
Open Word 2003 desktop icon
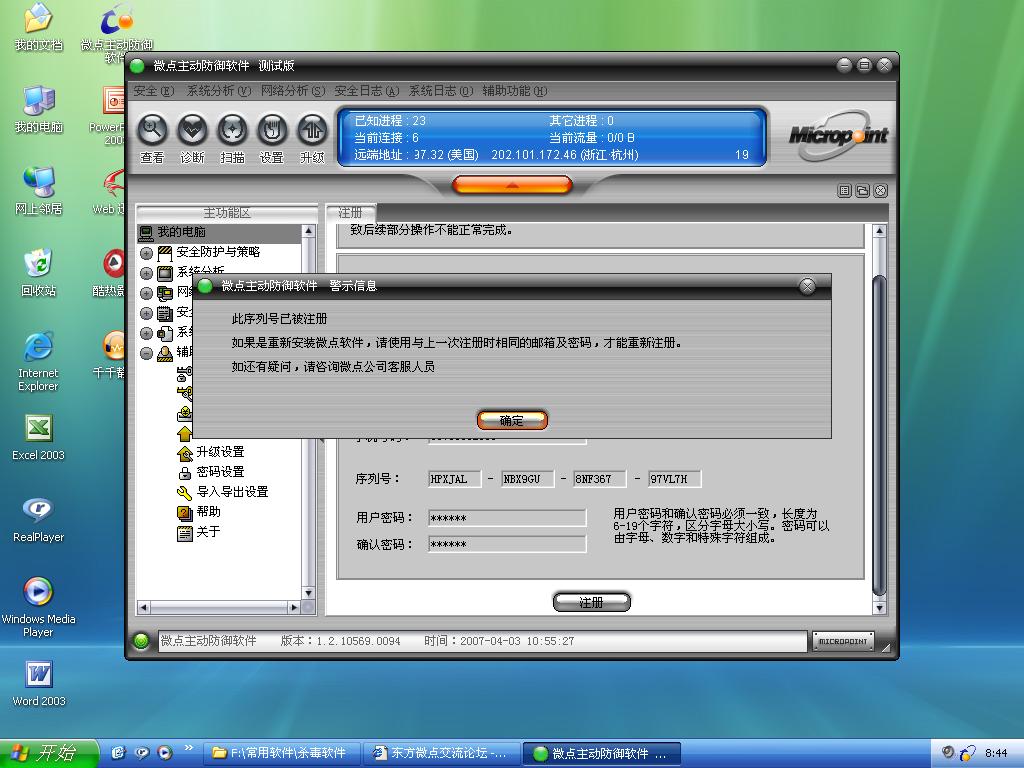point(39,684)
